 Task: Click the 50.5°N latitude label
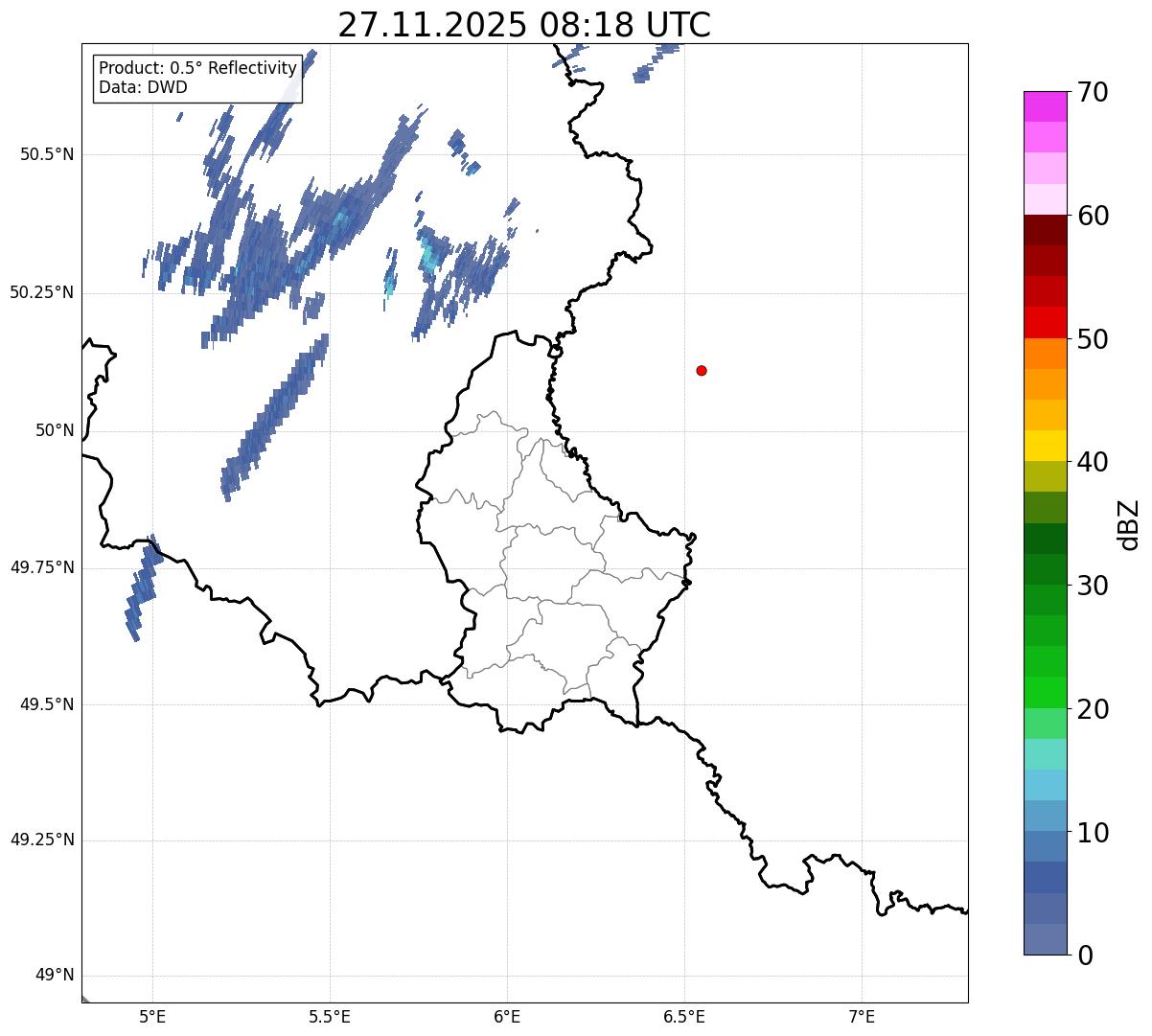pyautogui.click(x=47, y=154)
